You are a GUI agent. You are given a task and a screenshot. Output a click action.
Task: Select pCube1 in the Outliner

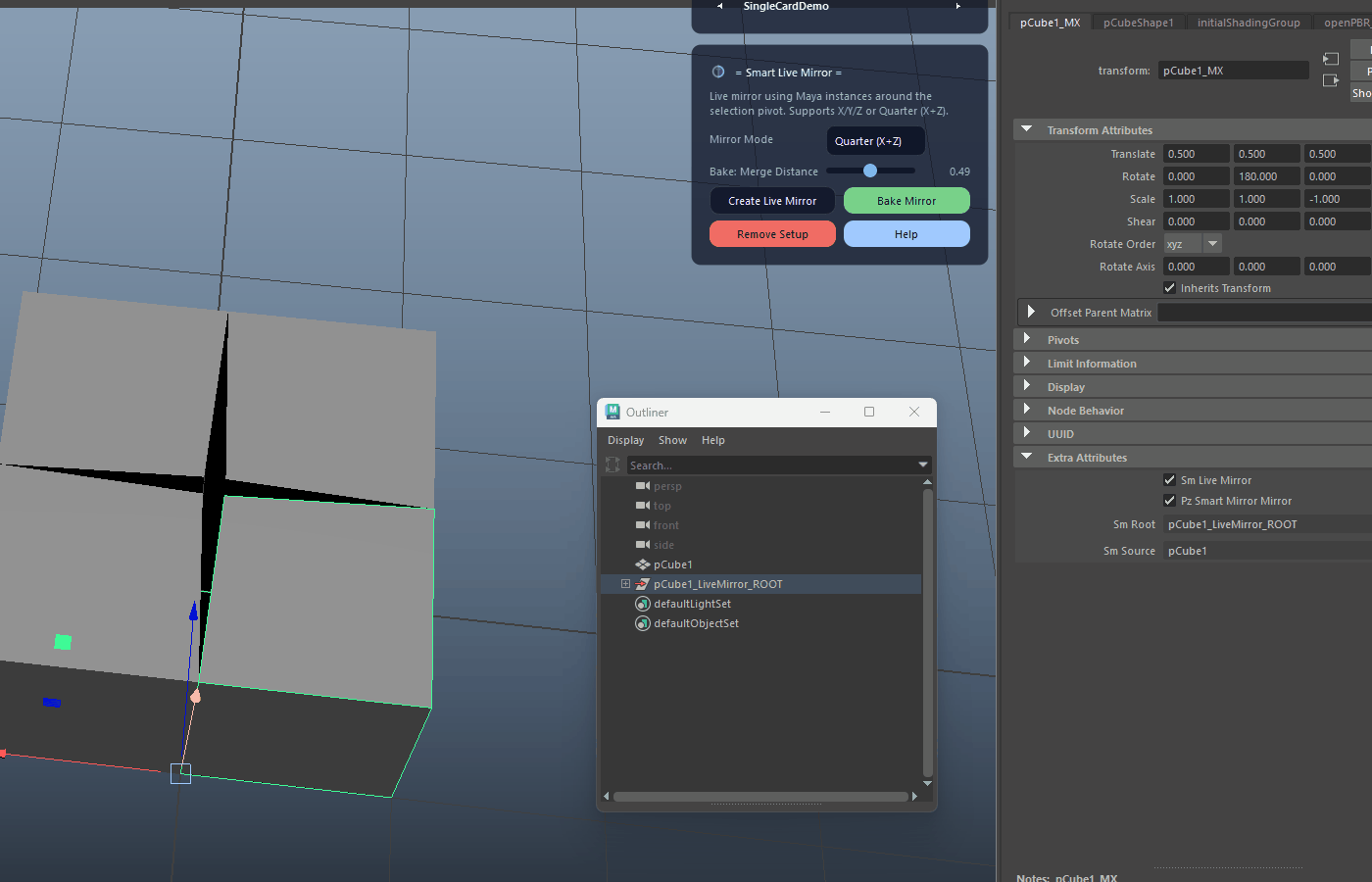[672, 564]
